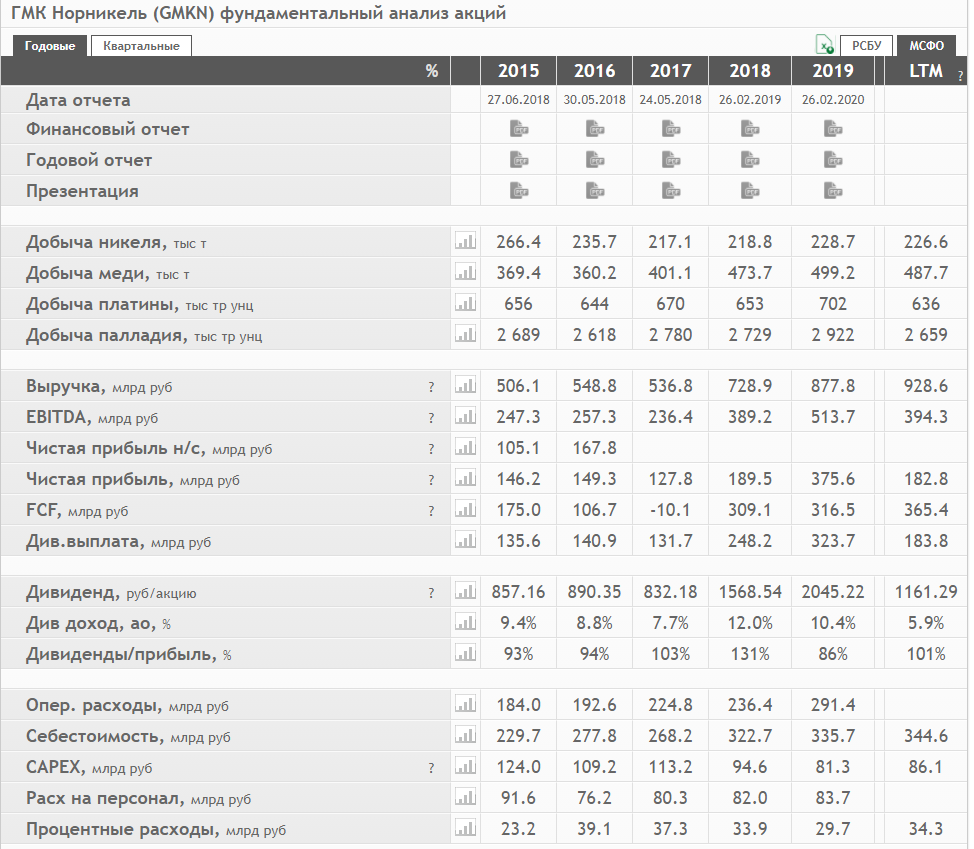Show chart for Дивиденд руб/акцию

pos(465,591)
